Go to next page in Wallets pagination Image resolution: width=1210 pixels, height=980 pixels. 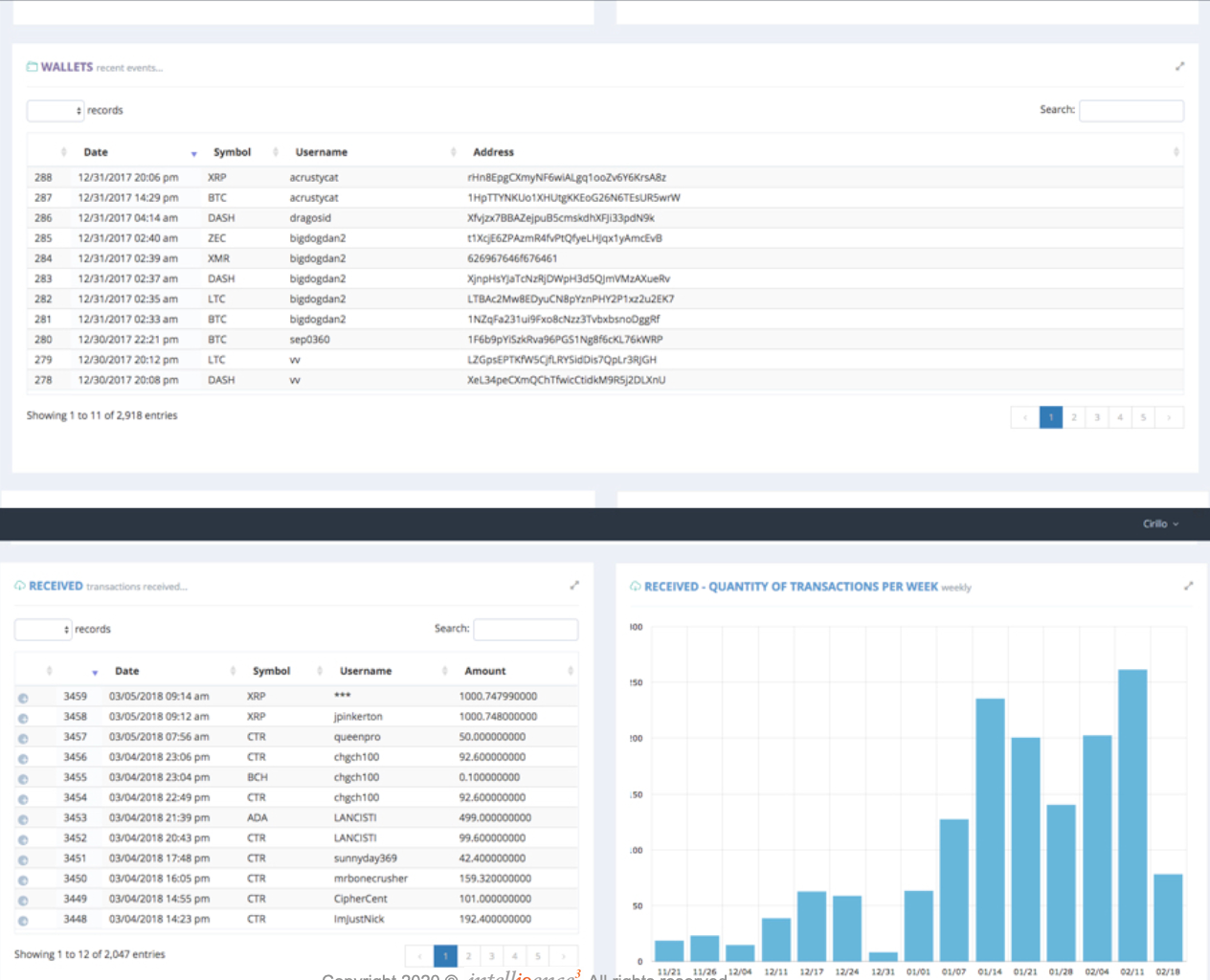(1168, 417)
